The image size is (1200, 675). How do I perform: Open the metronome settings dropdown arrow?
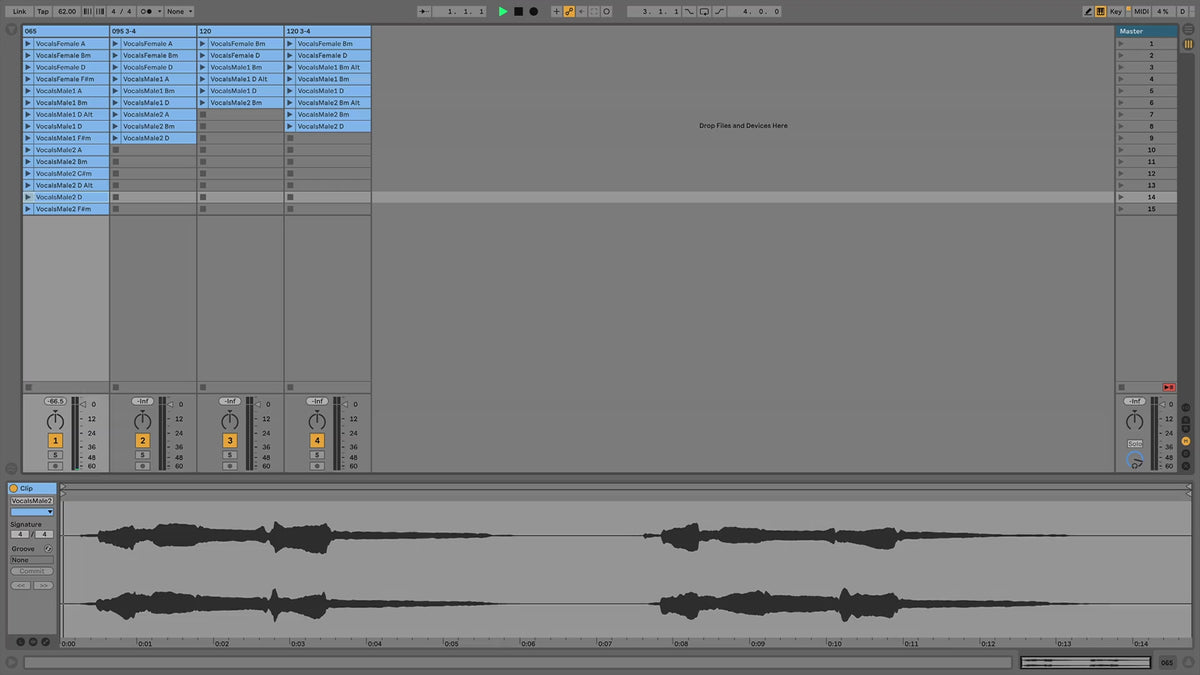160,11
